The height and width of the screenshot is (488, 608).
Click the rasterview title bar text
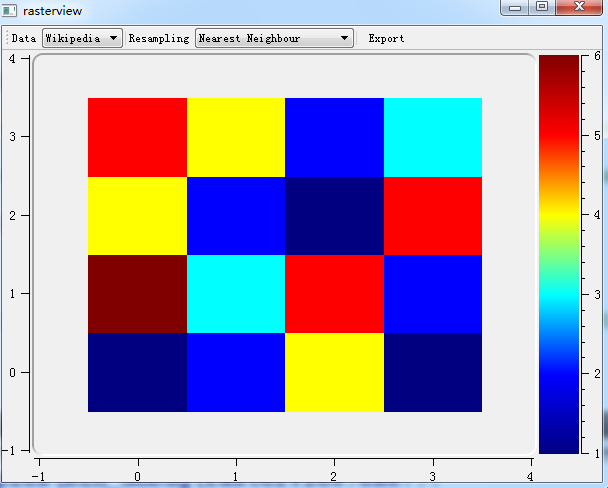(53, 10)
